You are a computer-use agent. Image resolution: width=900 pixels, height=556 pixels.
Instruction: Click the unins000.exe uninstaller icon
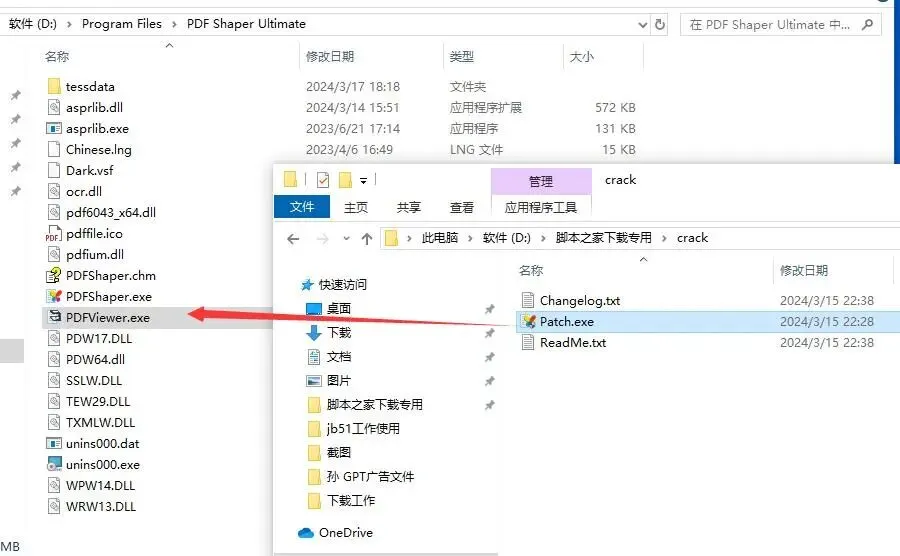point(54,464)
